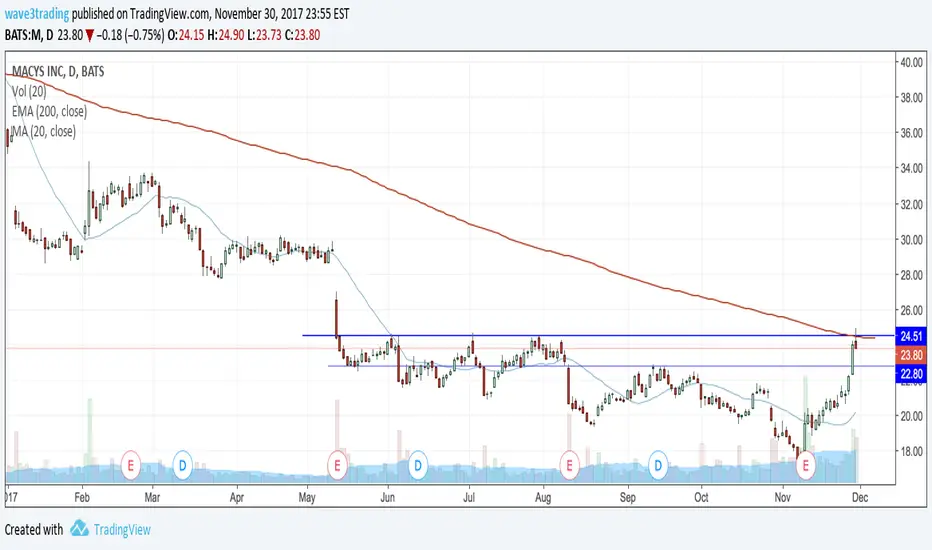The height and width of the screenshot is (550, 932).
Task: Click the 18.00 price axis value
Action: 911,451
